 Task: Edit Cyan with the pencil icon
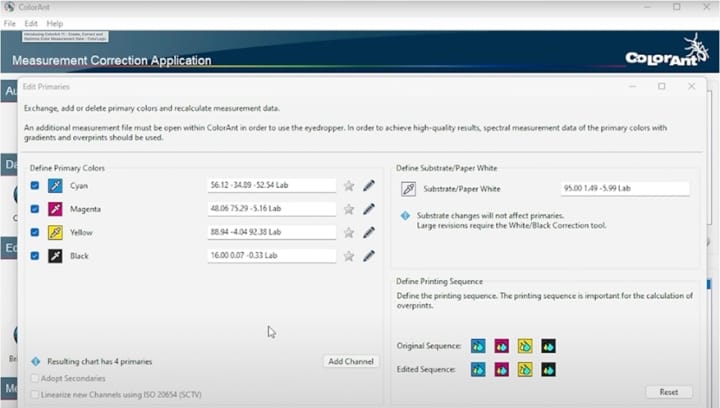369,185
